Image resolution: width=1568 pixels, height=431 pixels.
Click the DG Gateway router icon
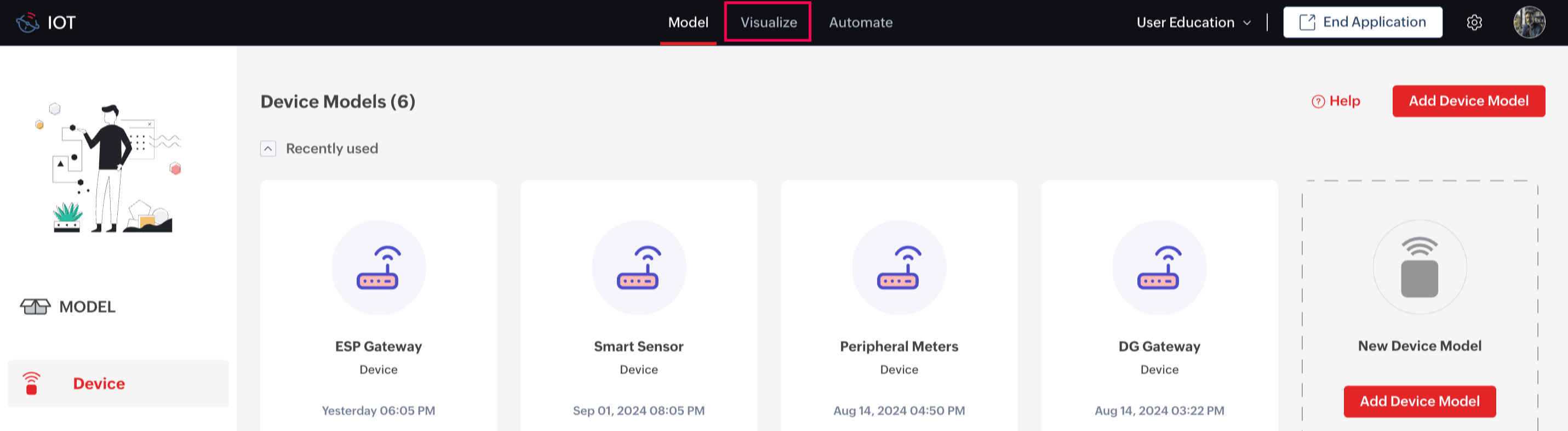click(1159, 268)
